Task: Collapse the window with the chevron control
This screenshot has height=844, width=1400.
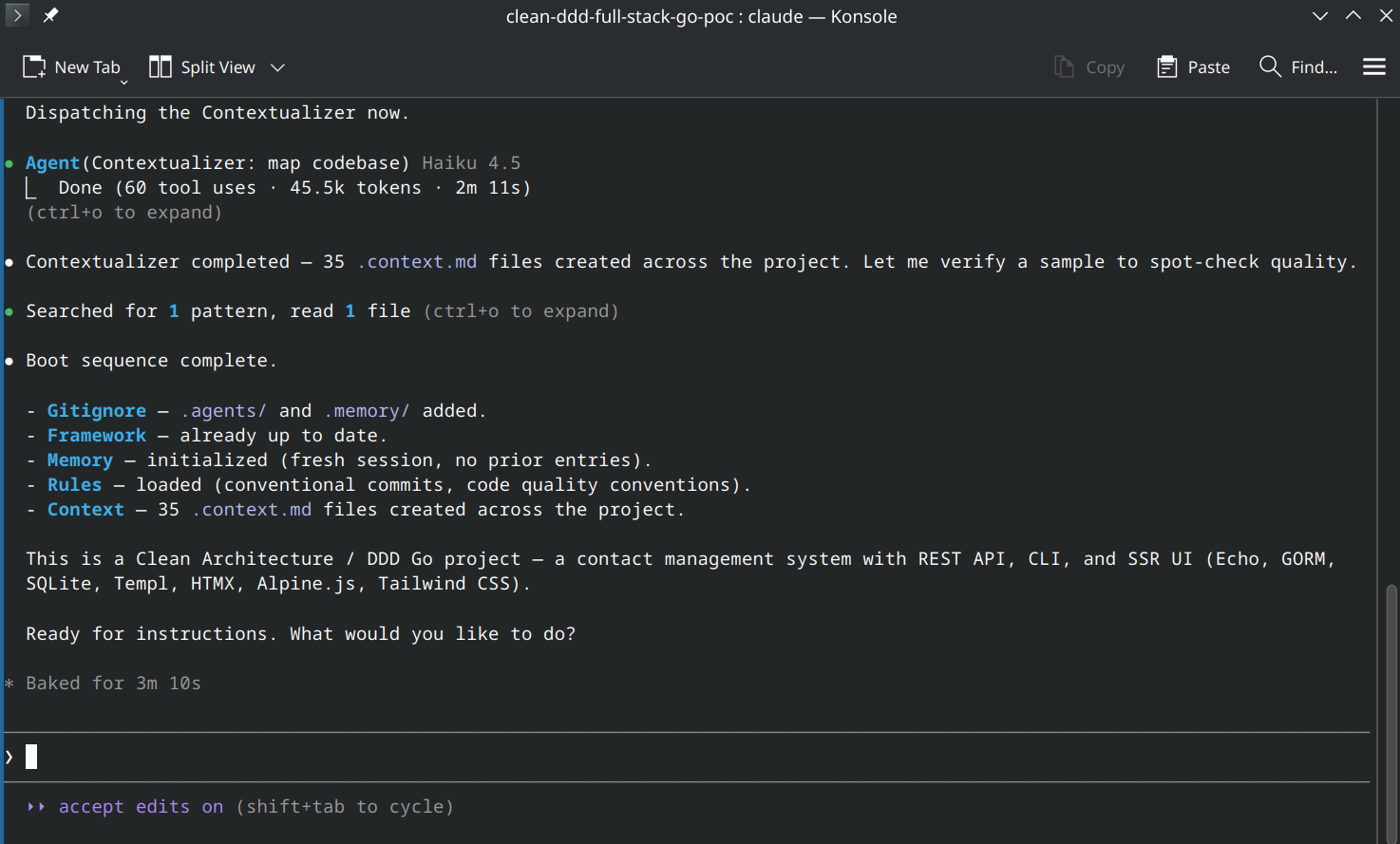Action: pos(1319,15)
